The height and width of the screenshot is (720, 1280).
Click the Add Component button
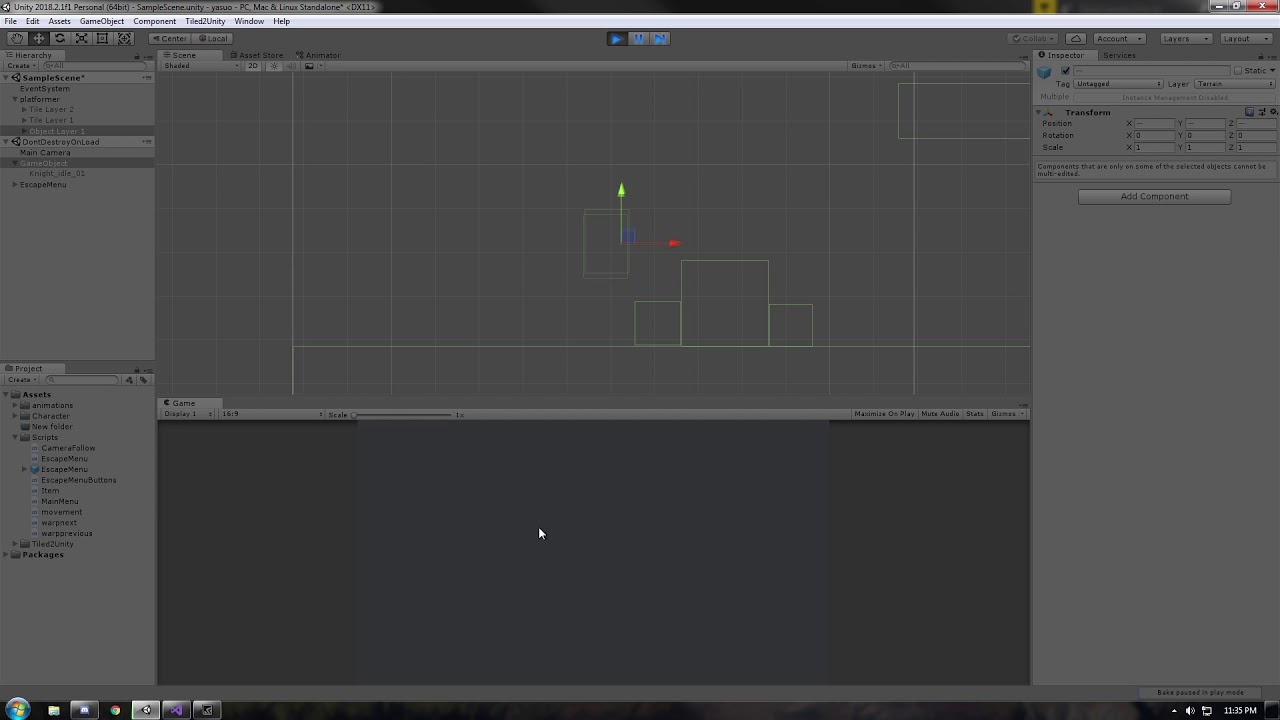(x=1154, y=196)
